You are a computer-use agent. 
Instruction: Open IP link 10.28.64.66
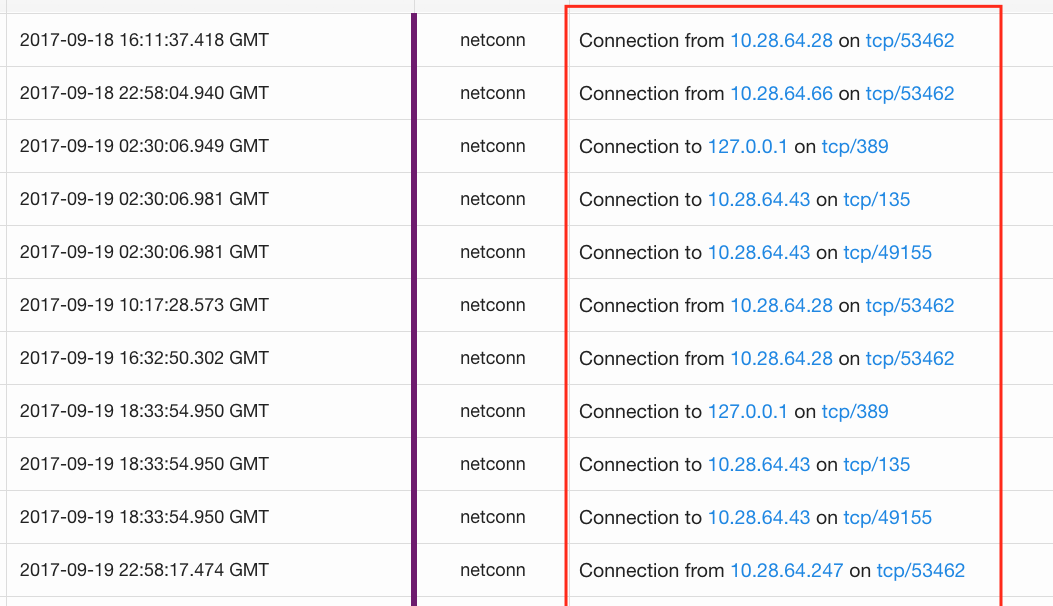click(x=781, y=94)
